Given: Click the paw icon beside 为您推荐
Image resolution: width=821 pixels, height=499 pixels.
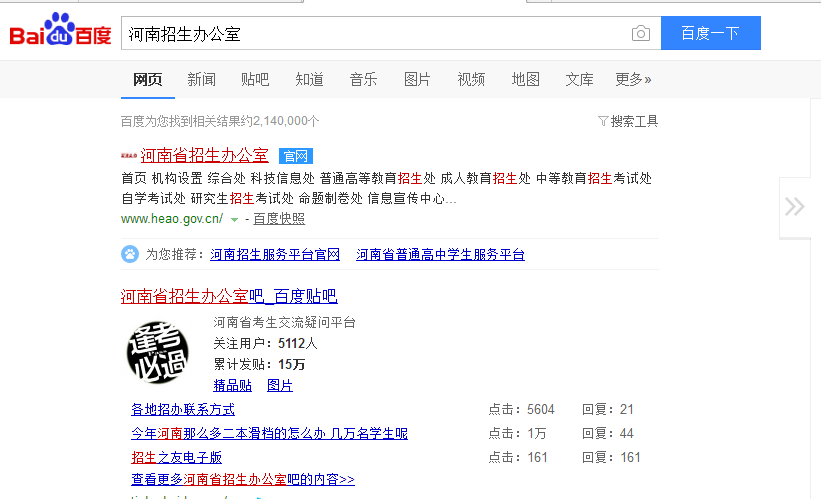Looking at the screenshot, I should pos(130,254).
